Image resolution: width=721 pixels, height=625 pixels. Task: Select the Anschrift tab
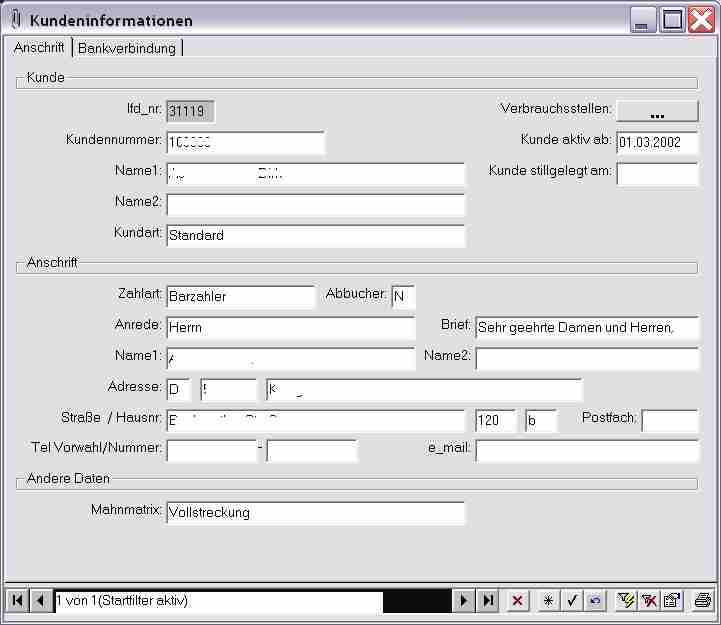tap(39, 47)
